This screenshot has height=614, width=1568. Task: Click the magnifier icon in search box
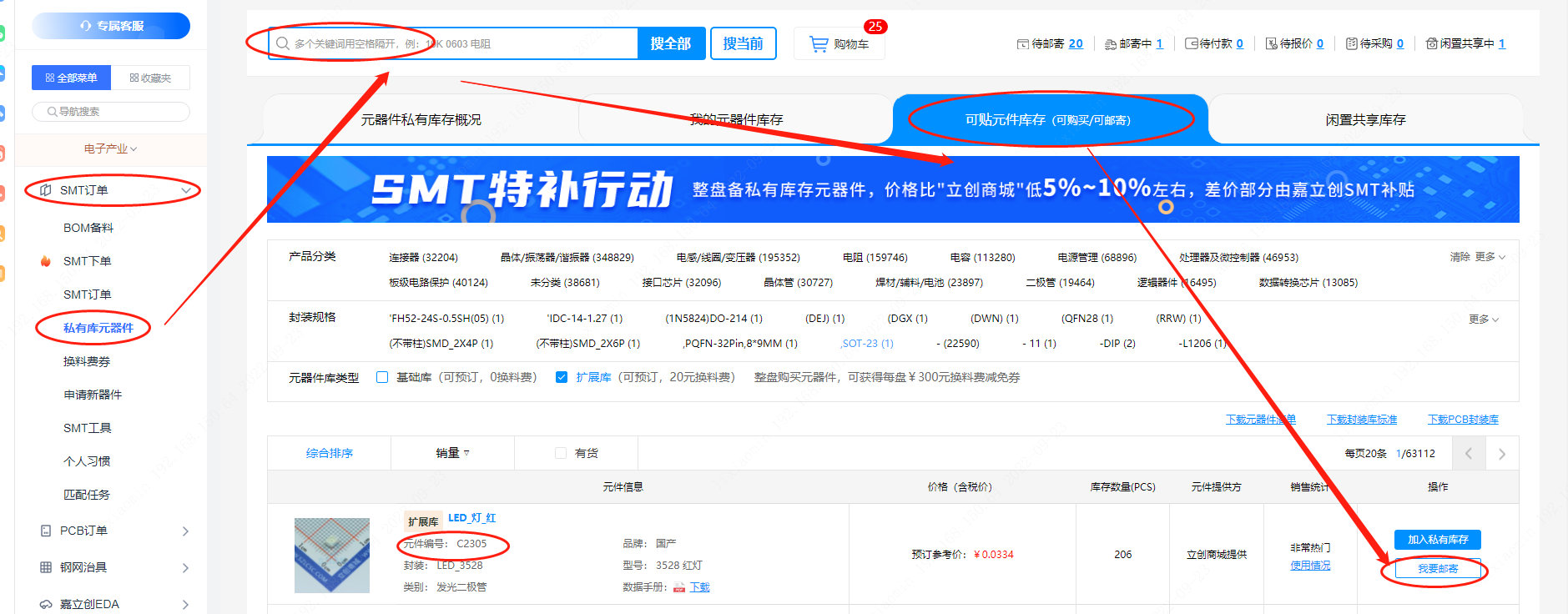283,43
